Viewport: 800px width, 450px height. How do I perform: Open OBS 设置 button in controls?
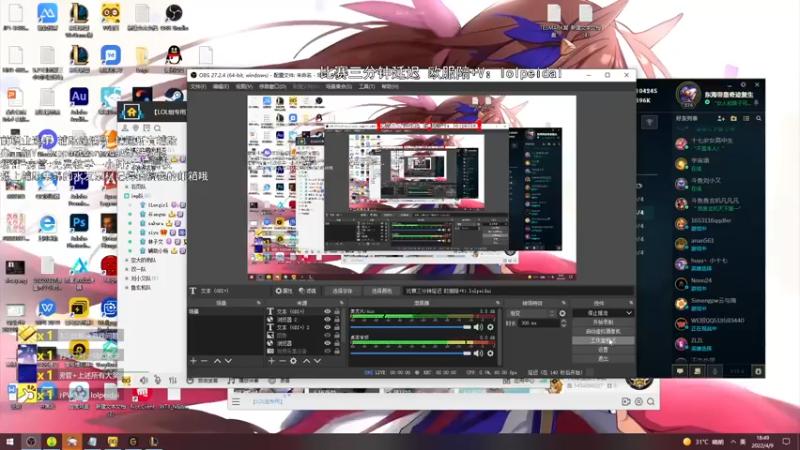click(x=603, y=349)
